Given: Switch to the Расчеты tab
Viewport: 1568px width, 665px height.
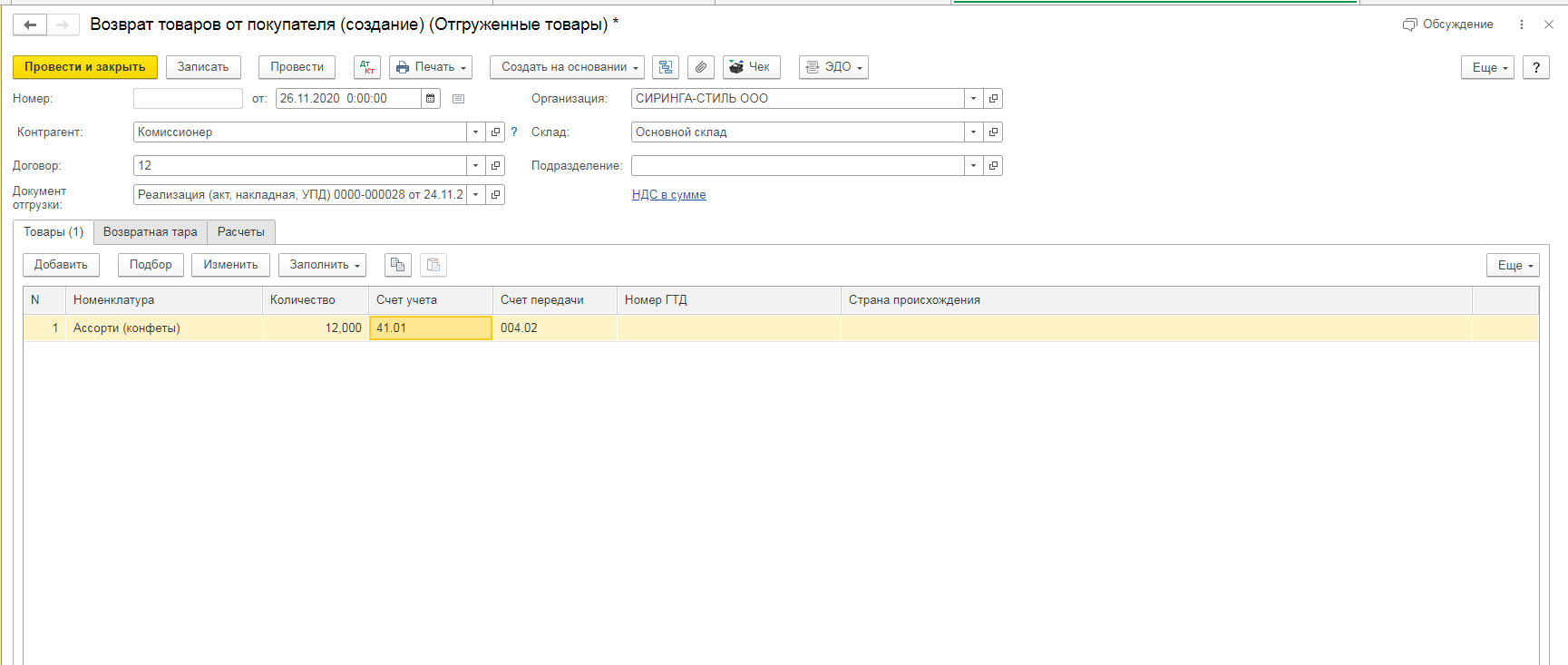Looking at the screenshot, I should coord(241,232).
